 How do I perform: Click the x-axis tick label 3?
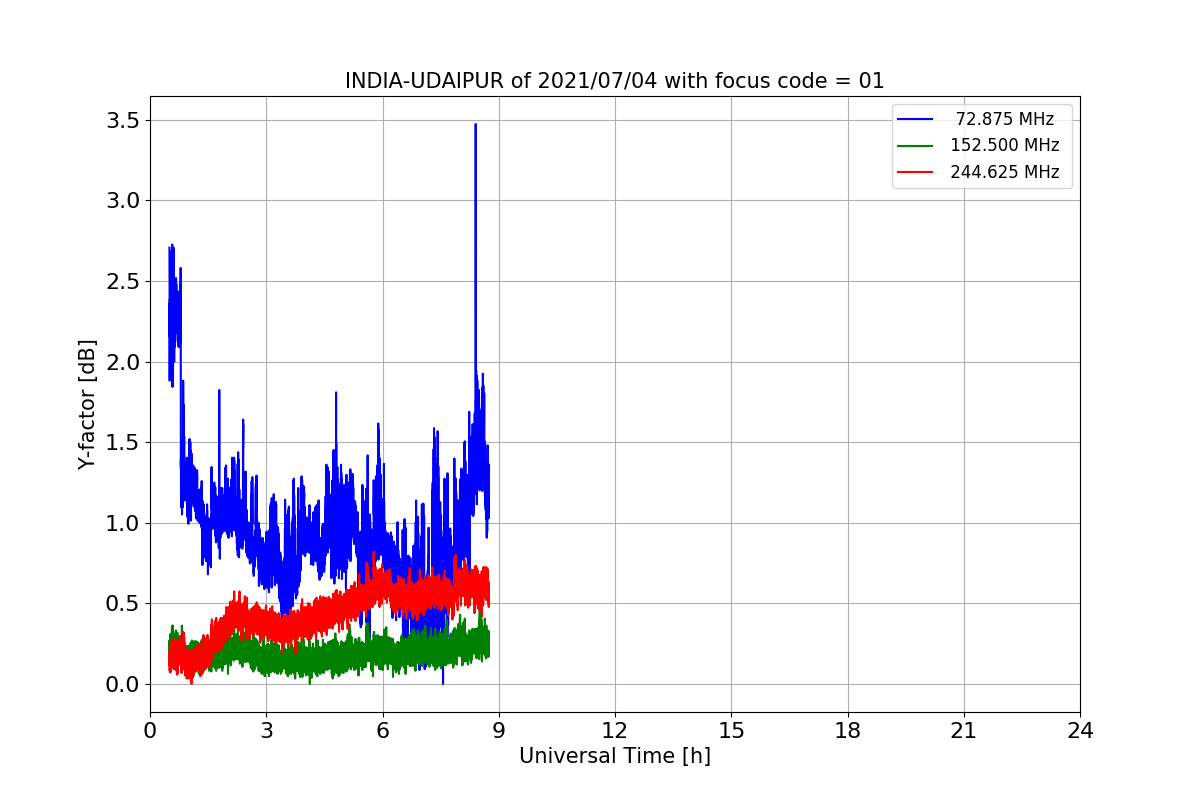click(x=266, y=731)
